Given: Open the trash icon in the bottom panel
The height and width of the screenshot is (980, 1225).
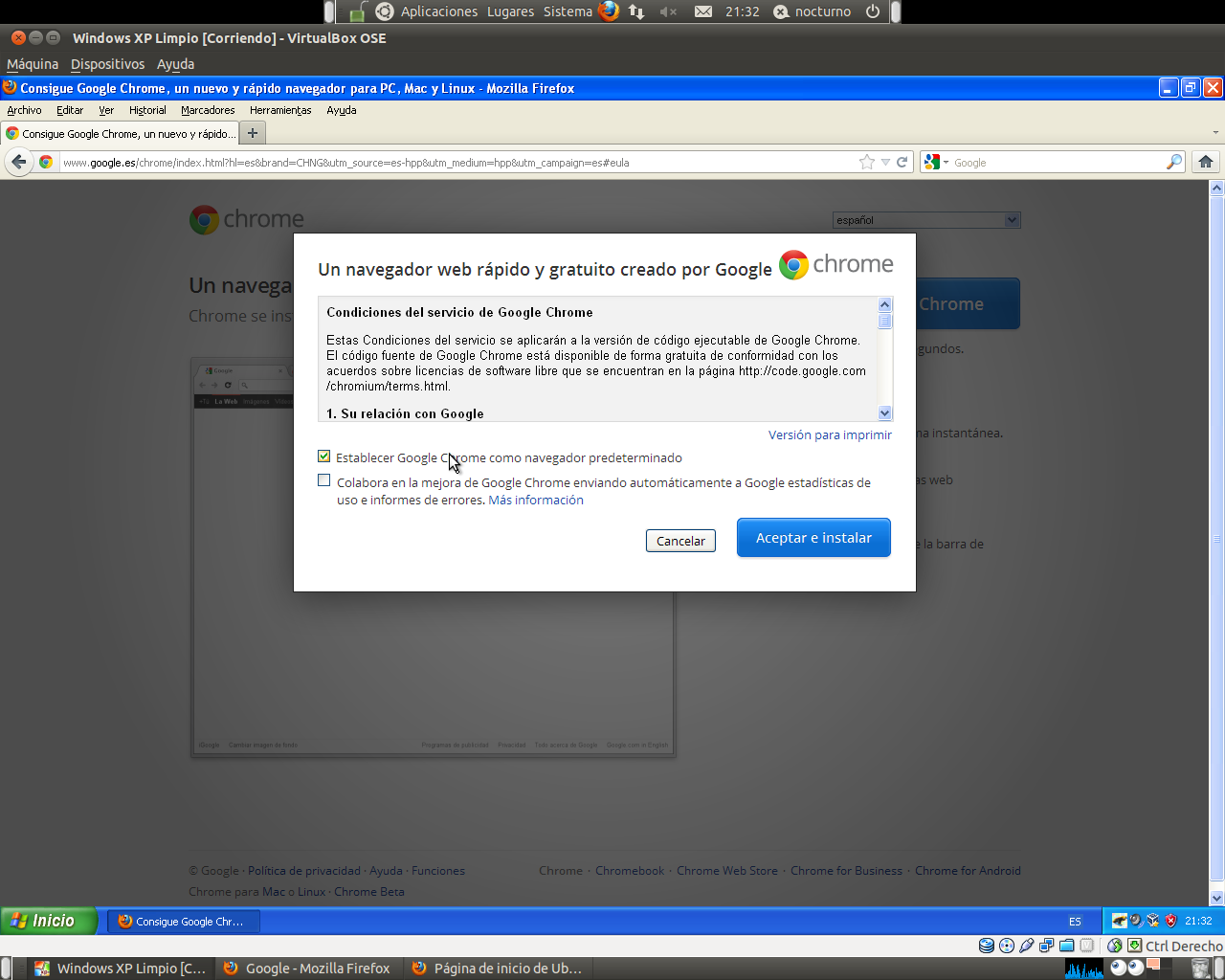Looking at the screenshot, I should click(1200, 969).
